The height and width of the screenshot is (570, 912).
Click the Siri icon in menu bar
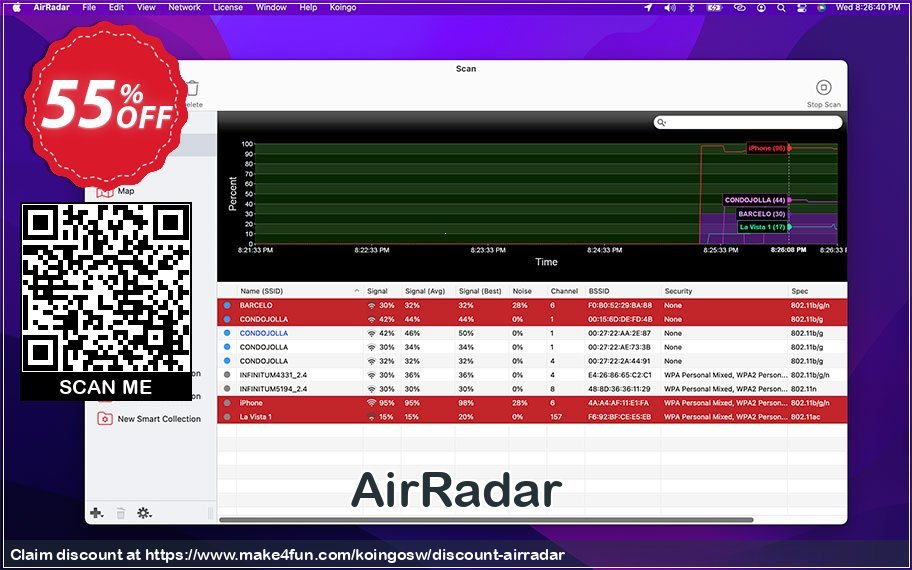tap(821, 8)
